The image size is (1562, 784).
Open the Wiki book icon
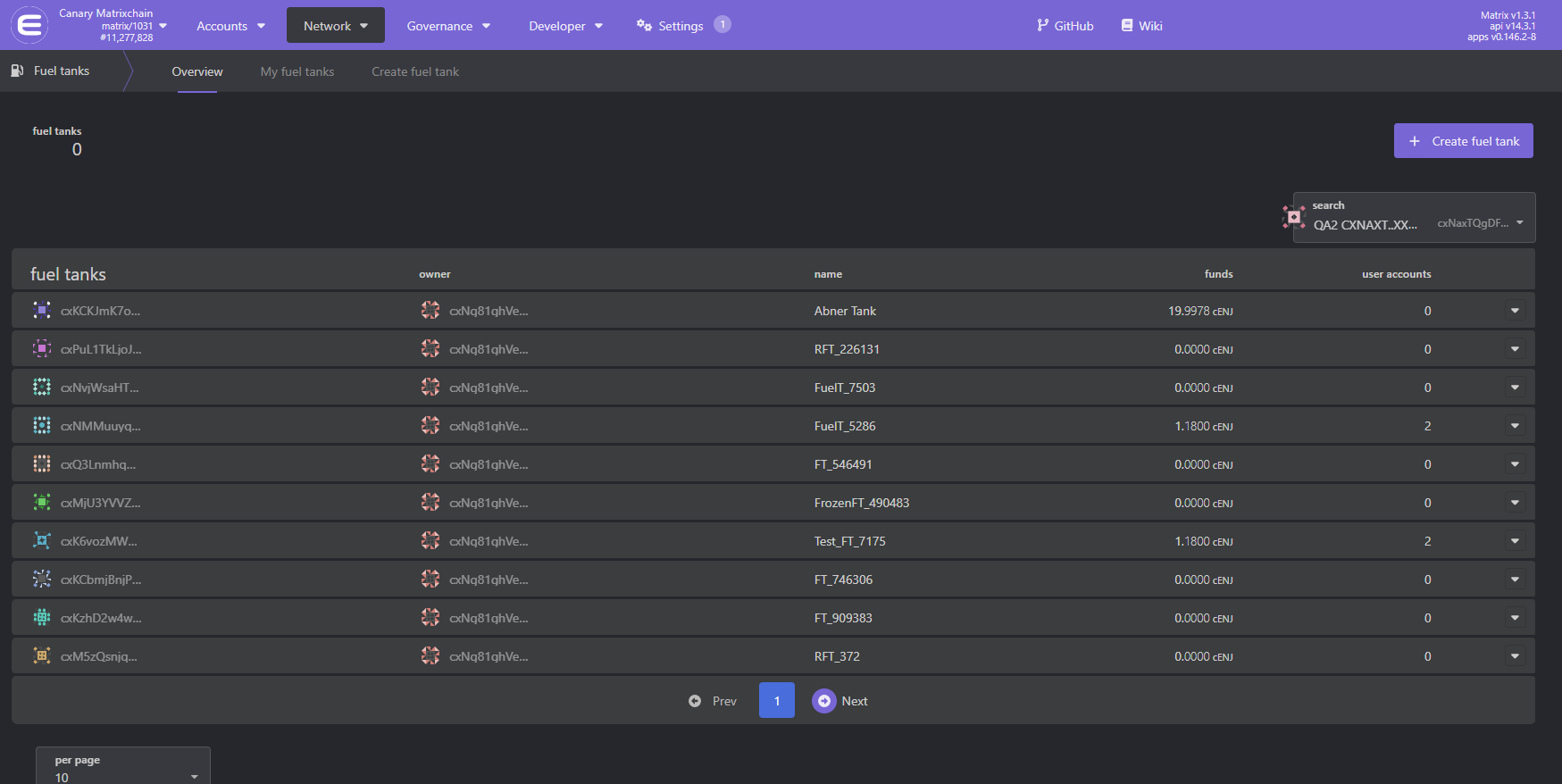coord(1127,26)
